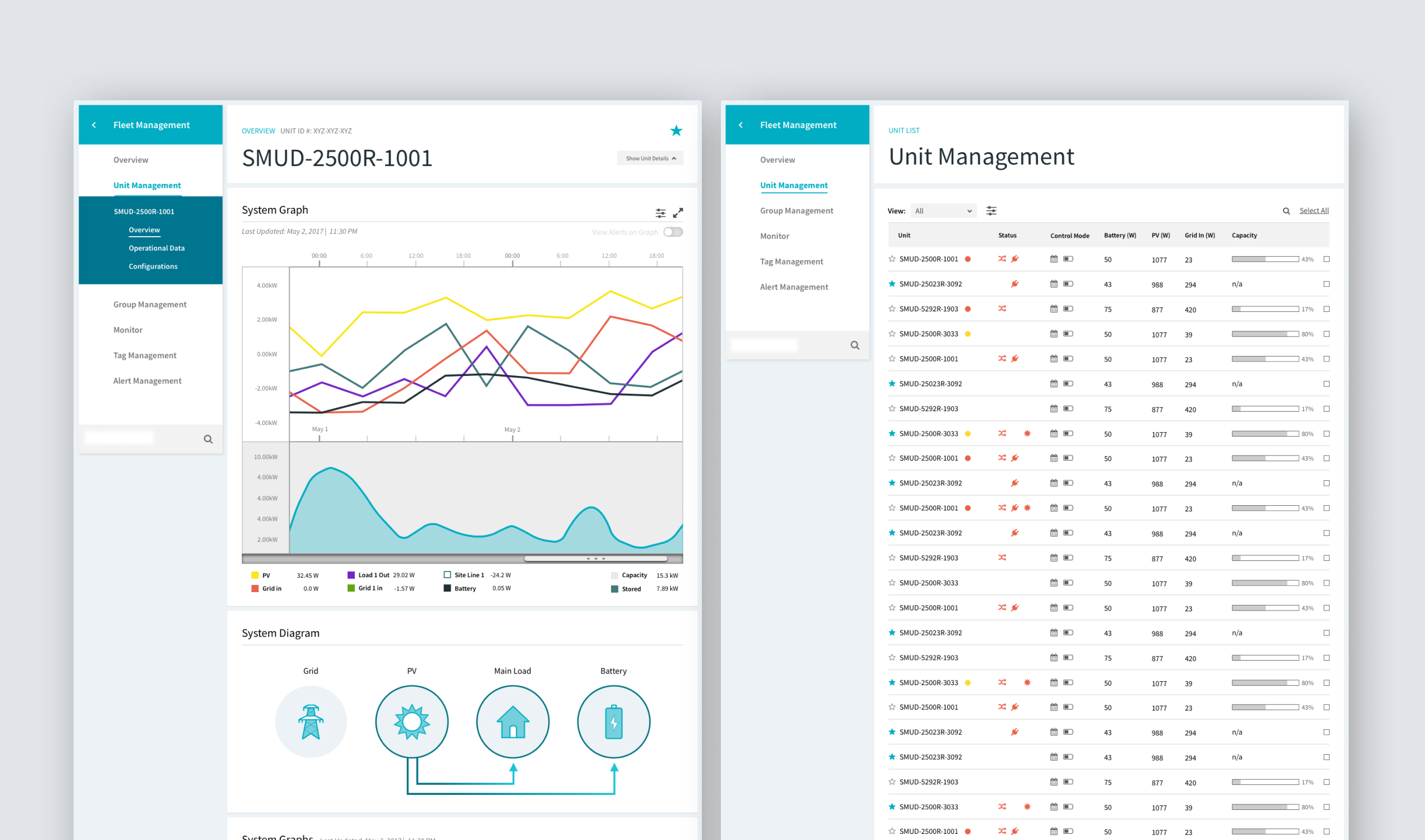Click the May 2 timeline marker on graph
The width and height of the screenshot is (1425, 840).
click(x=512, y=430)
